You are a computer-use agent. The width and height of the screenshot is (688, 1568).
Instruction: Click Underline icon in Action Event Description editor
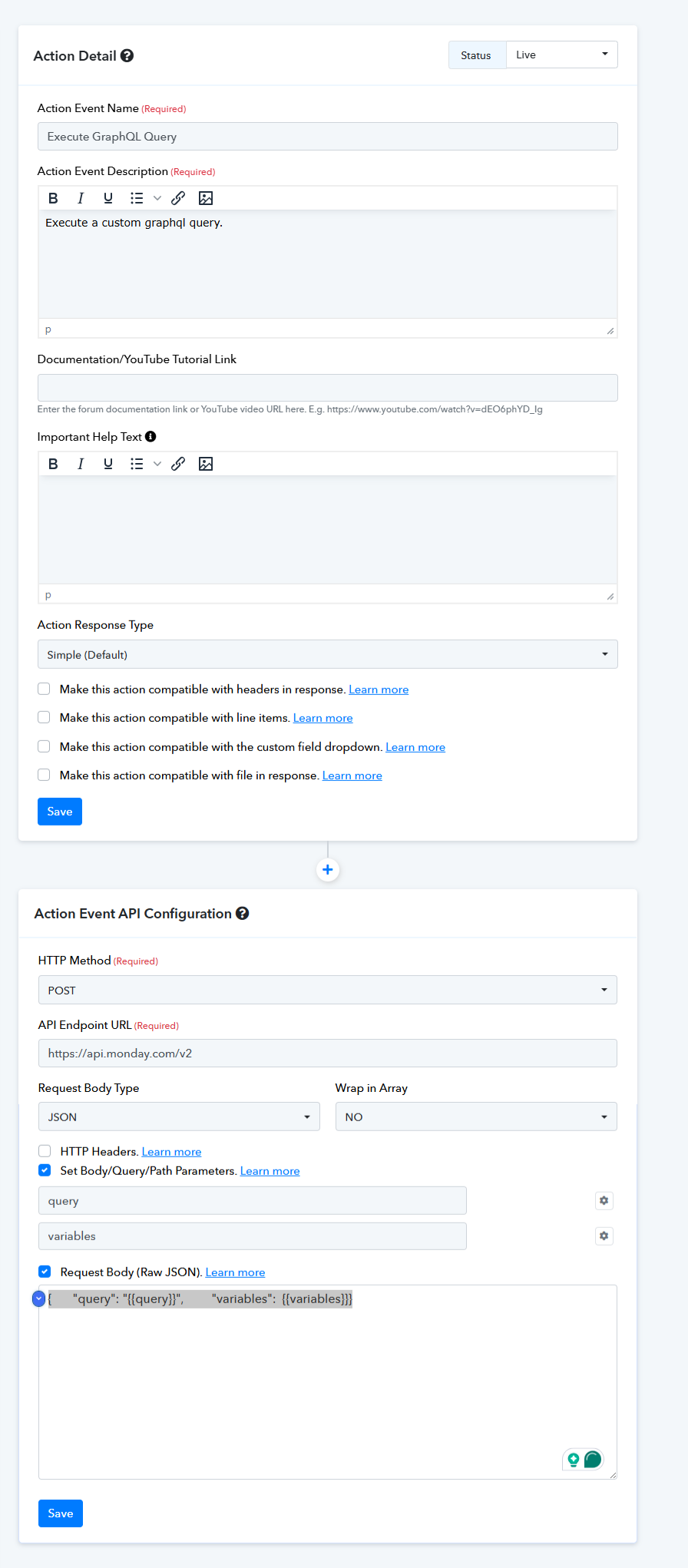108,198
